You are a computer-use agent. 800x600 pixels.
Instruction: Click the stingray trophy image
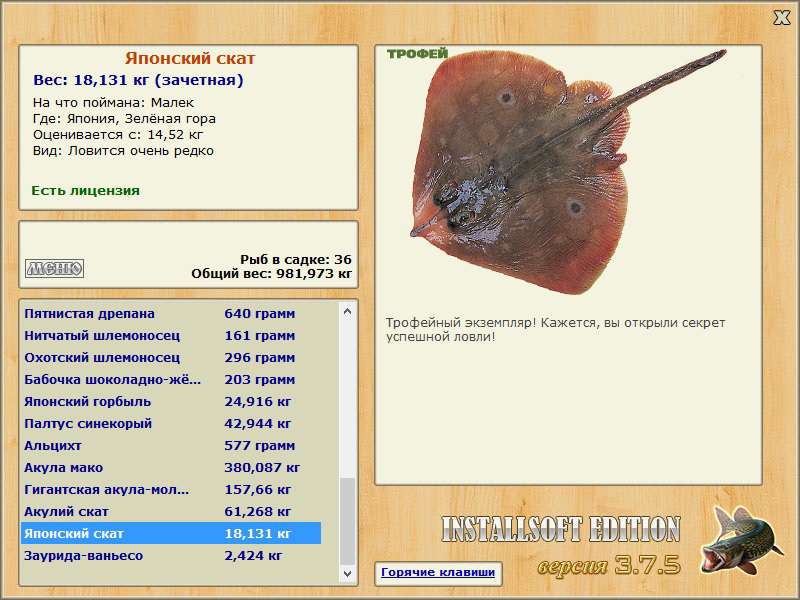pyautogui.click(x=566, y=171)
